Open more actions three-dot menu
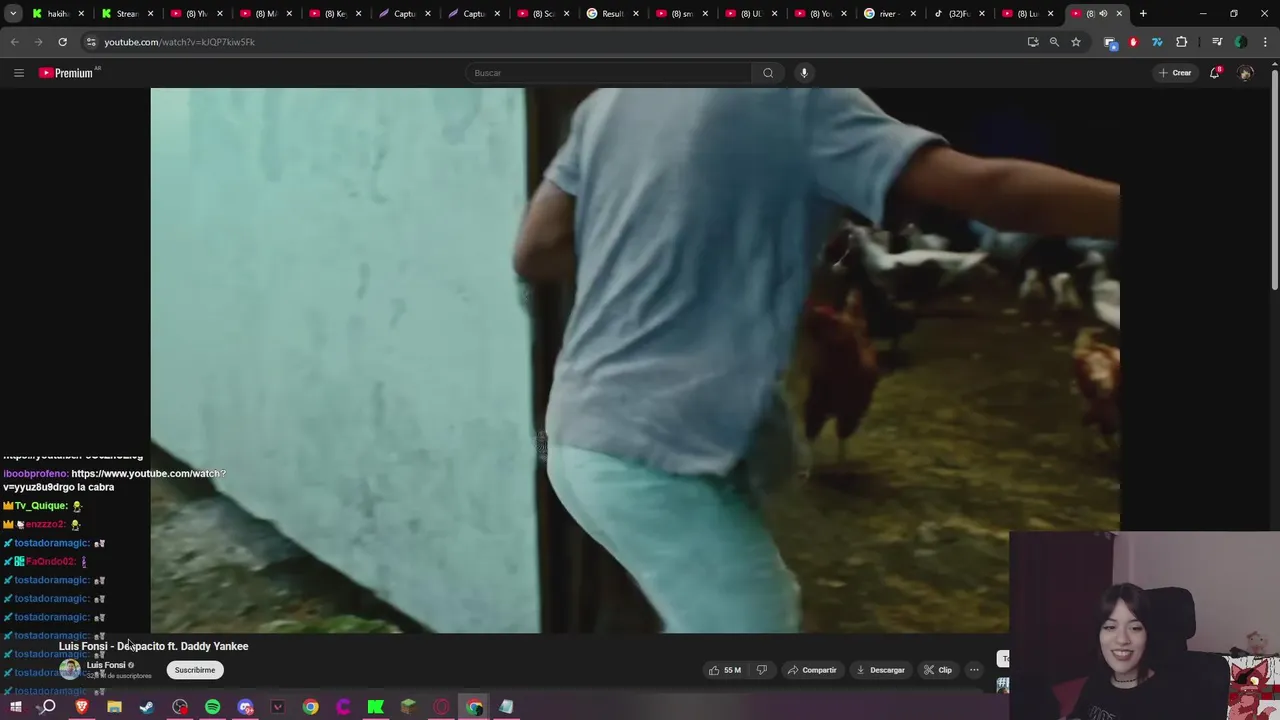 pos(974,670)
